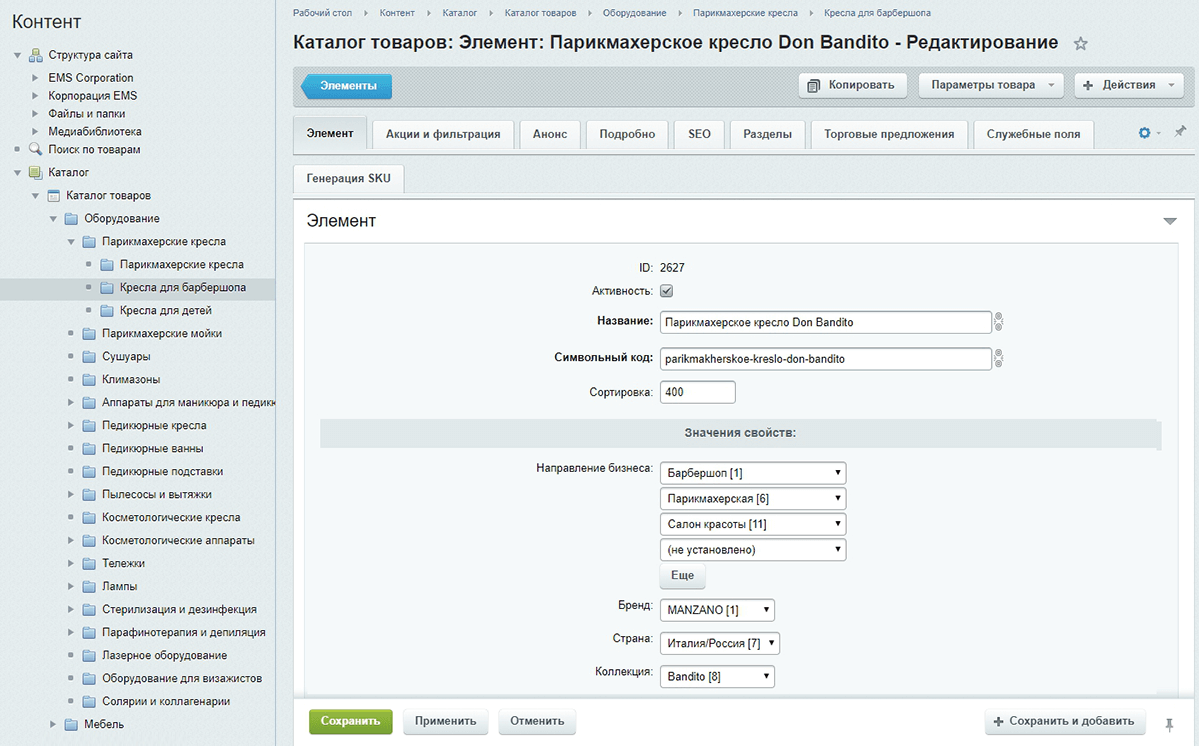Select Корпорация EMS in sidebar tree
Screen dimensions: 1199x746
click(x=93, y=96)
